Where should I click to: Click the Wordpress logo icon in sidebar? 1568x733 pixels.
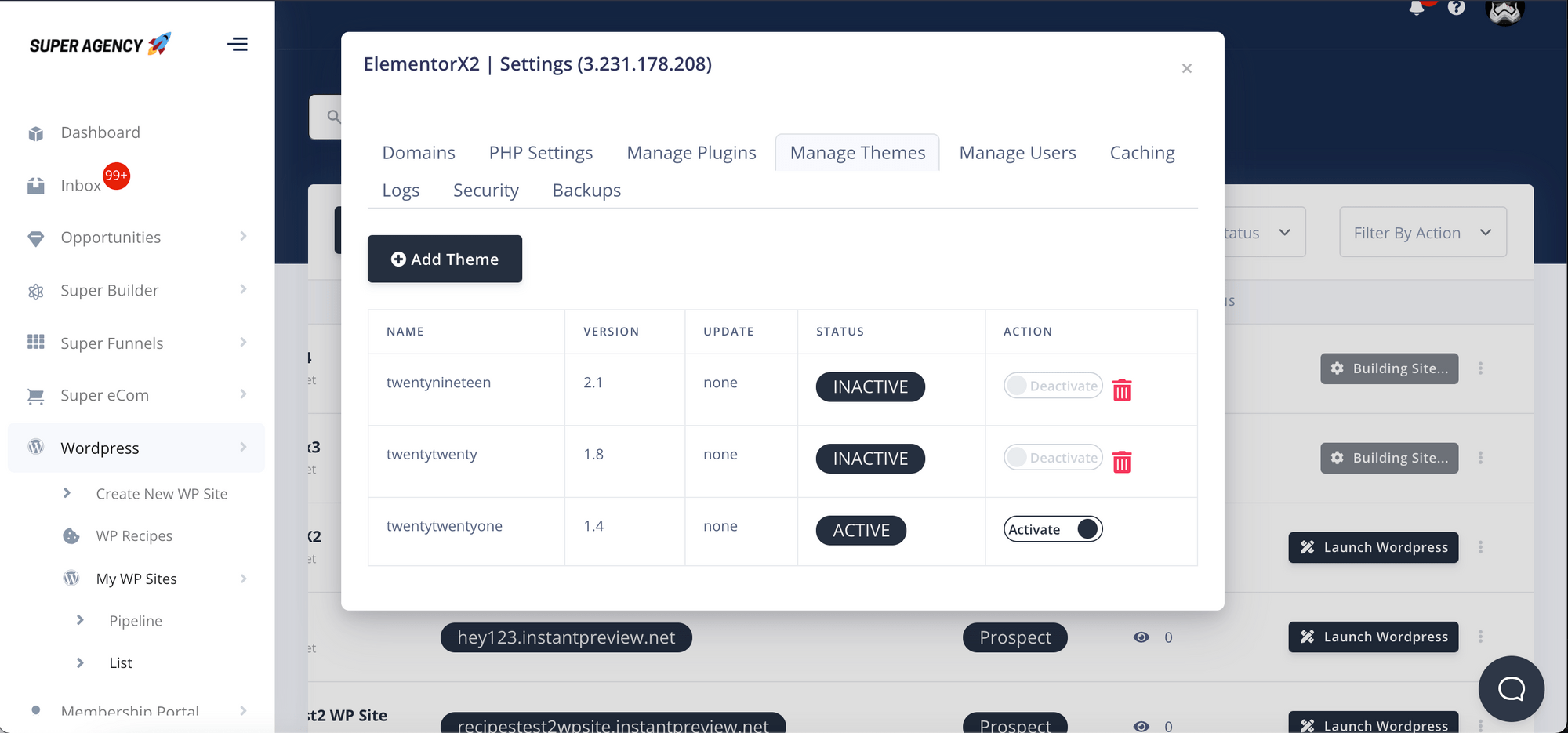tap(36, 447)
